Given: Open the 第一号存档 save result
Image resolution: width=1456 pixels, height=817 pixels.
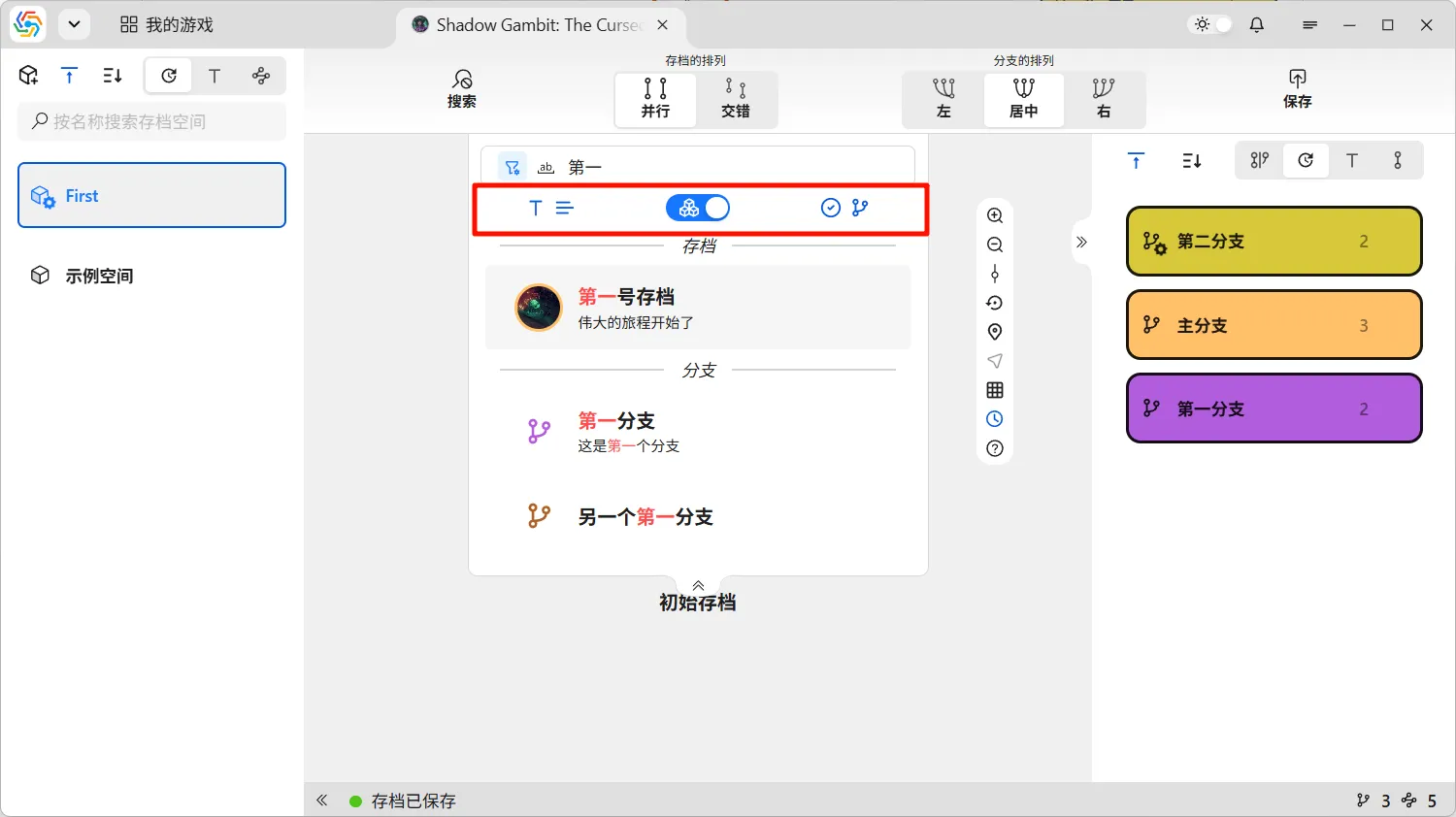Looking at the screenshot, I should click(x=697, y=308).
